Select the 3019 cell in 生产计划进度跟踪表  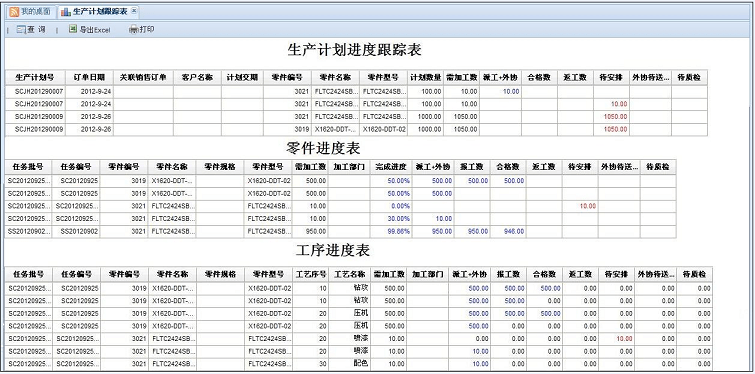pos(287,129)
